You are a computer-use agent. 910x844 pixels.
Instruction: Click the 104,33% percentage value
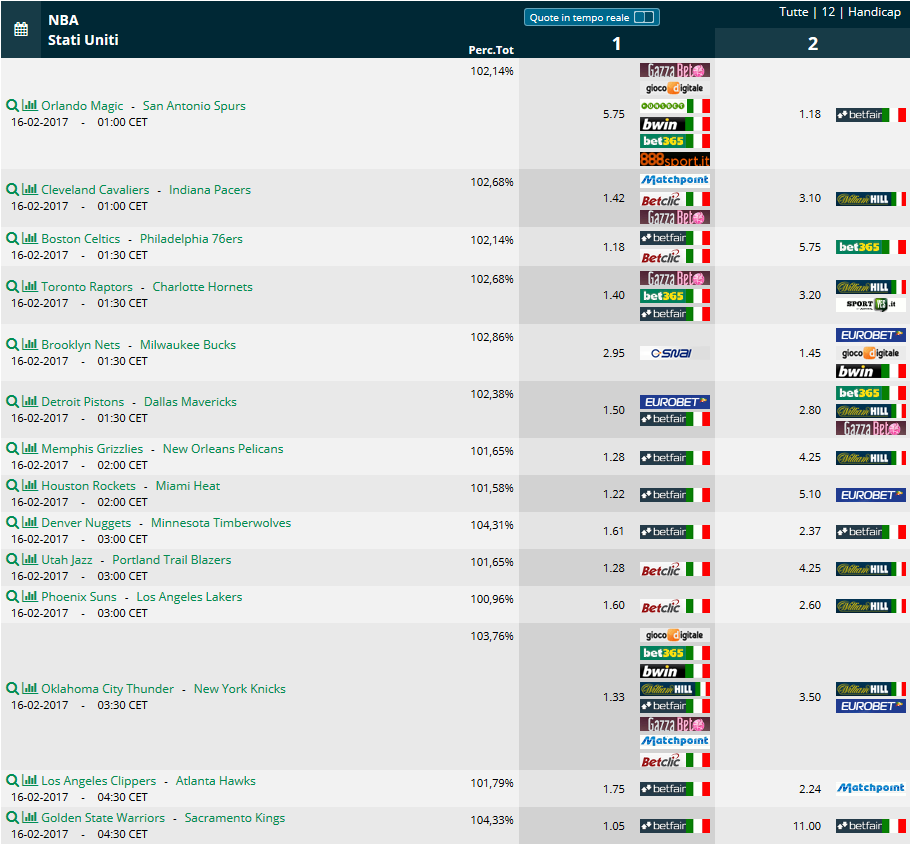coord(492,820)
